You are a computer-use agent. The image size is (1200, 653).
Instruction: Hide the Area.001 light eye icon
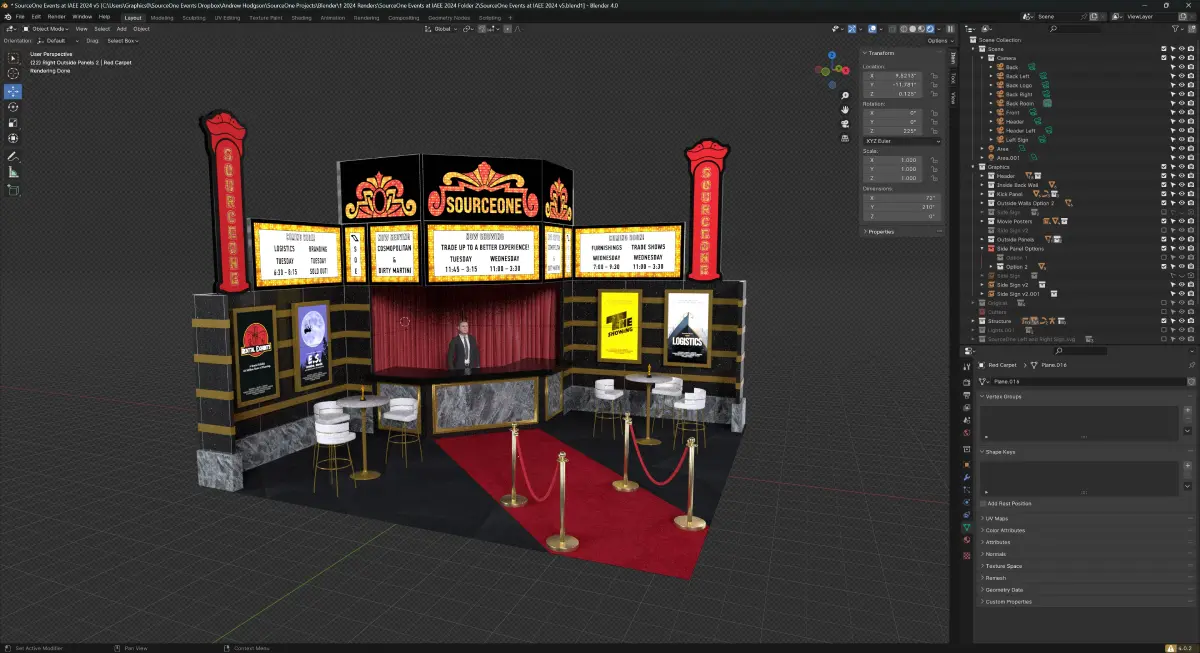point(1182,157)
